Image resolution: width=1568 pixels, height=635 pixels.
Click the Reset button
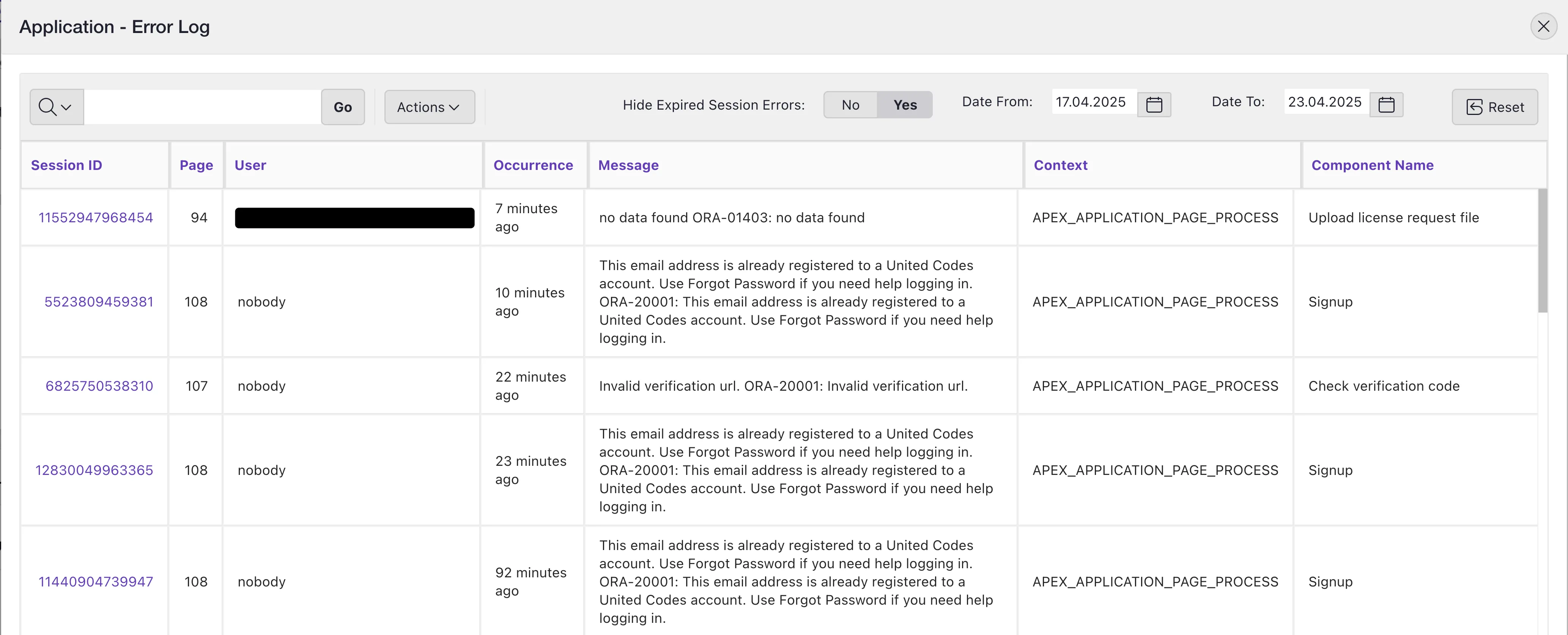click(x=1494, y=107)
